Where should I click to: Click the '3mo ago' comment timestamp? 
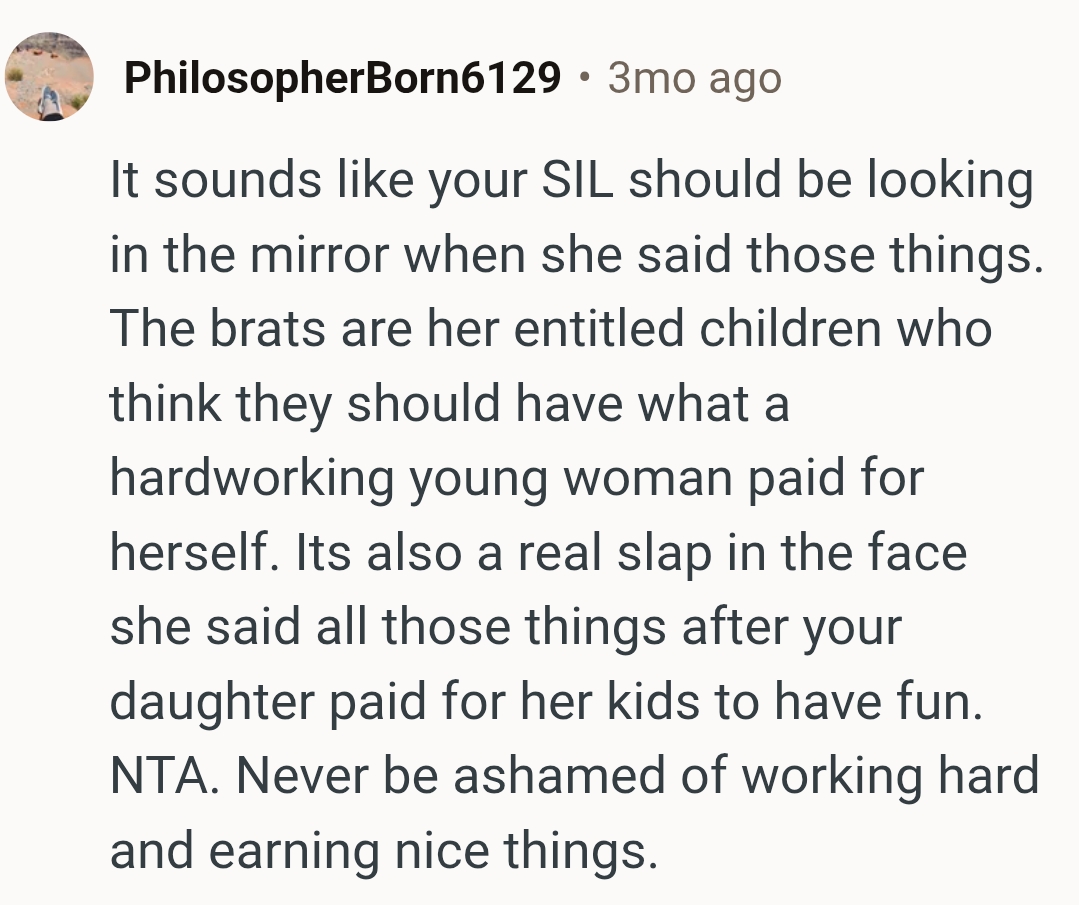coord(694,78)
